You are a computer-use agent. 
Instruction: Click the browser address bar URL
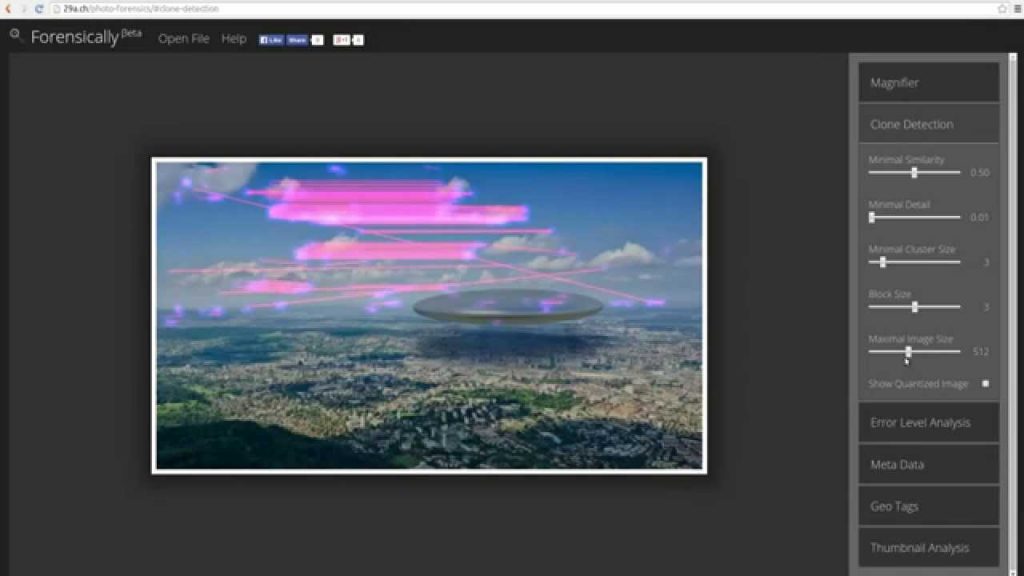[x=140, y=9]
